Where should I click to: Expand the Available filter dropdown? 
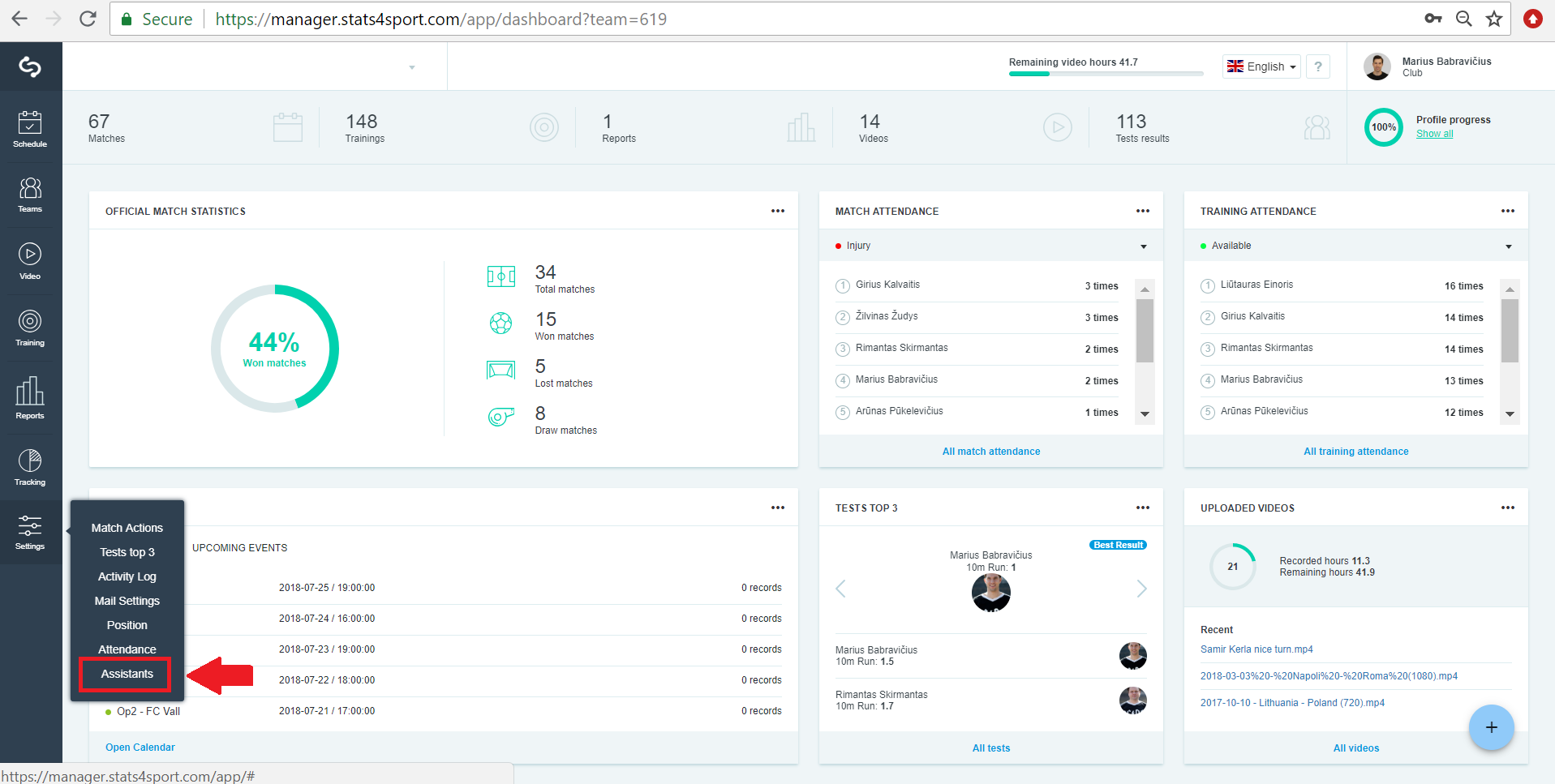[1356, 246]
